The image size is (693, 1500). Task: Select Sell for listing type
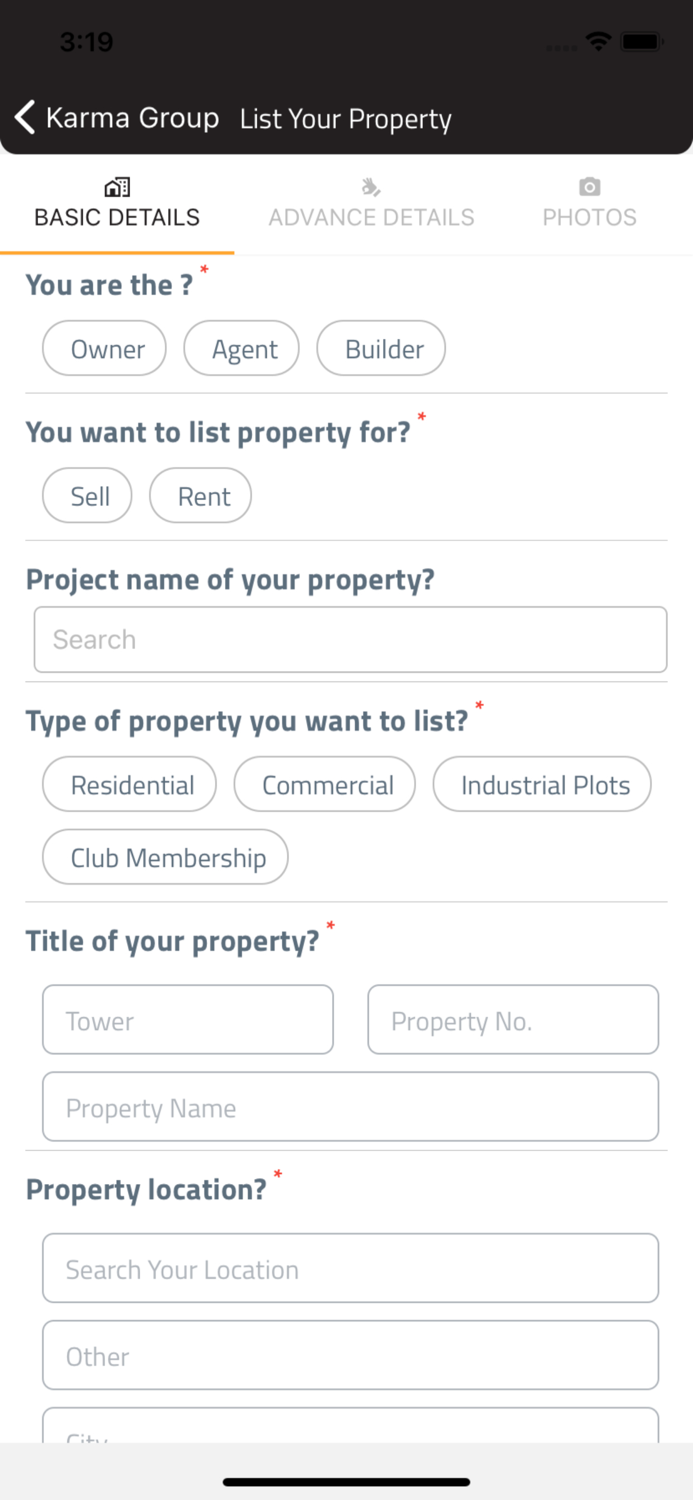[x=87, y=495]
